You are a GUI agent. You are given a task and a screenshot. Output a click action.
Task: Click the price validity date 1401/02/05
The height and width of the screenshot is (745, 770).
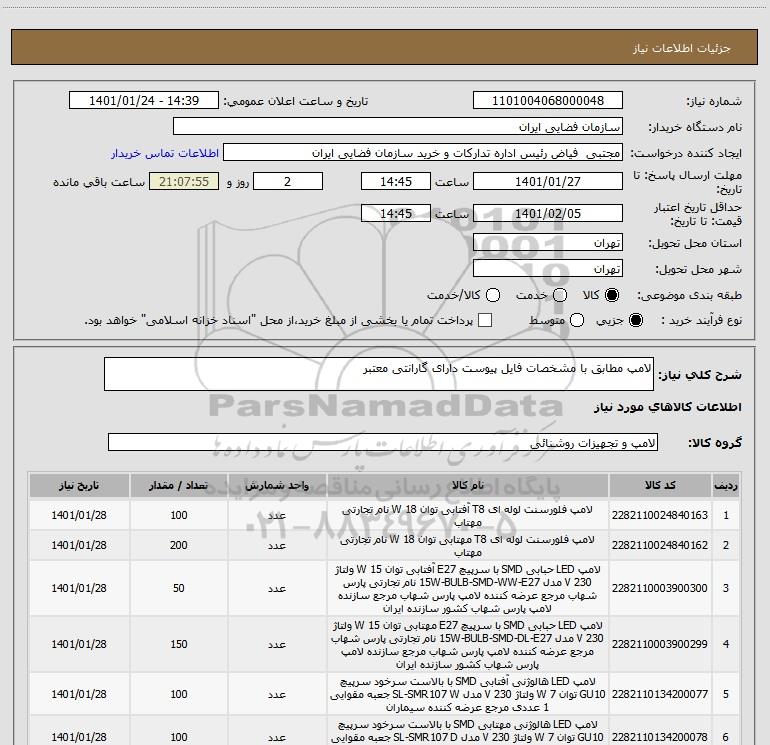548,214
